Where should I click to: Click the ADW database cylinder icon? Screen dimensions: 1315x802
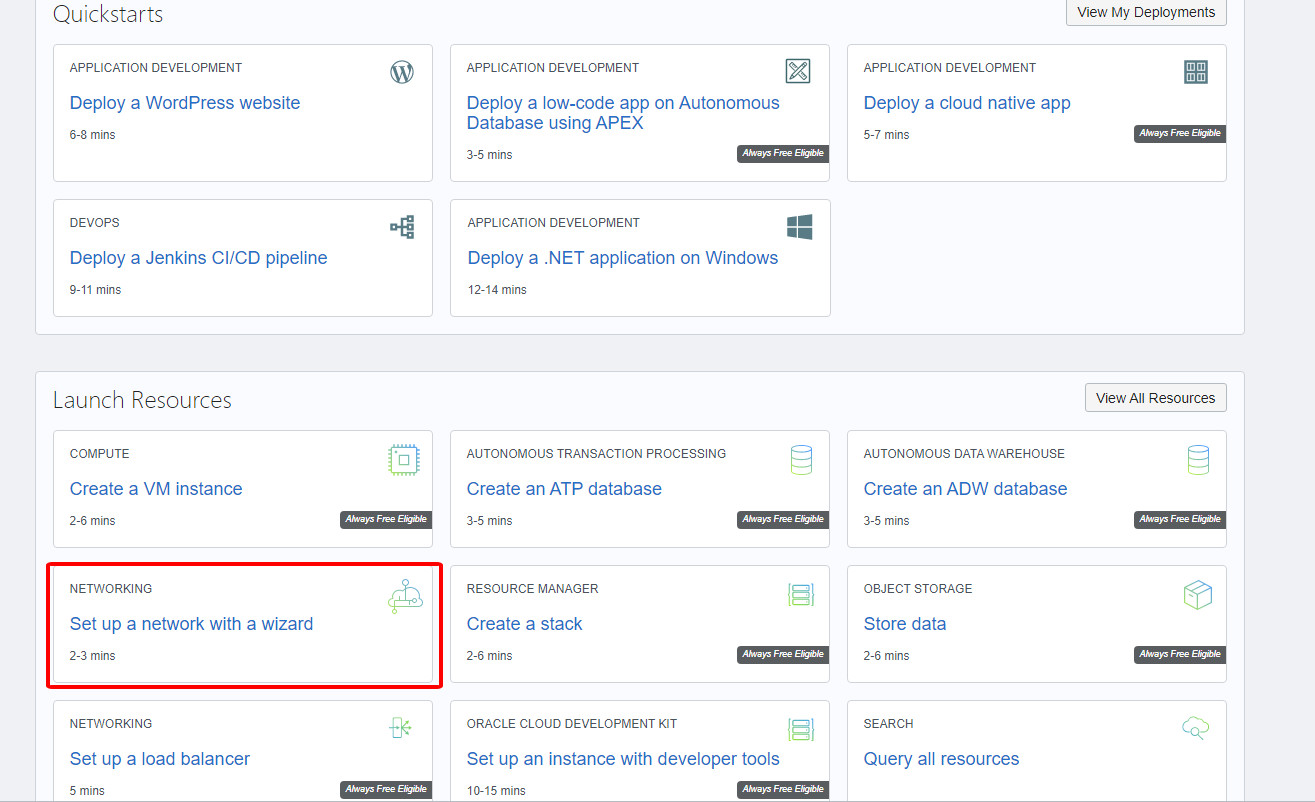1197,459
